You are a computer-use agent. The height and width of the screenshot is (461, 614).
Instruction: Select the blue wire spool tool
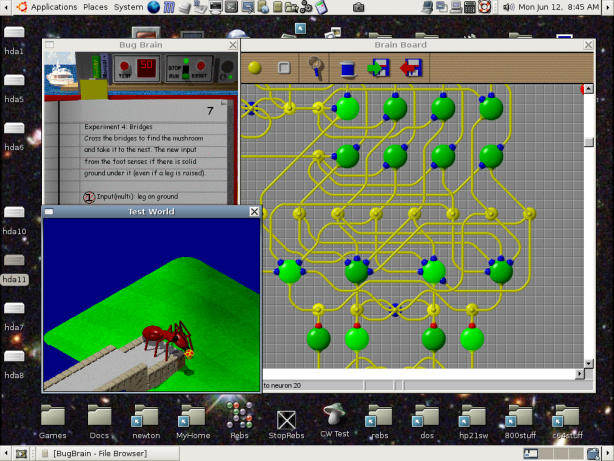tap(347, 69)
